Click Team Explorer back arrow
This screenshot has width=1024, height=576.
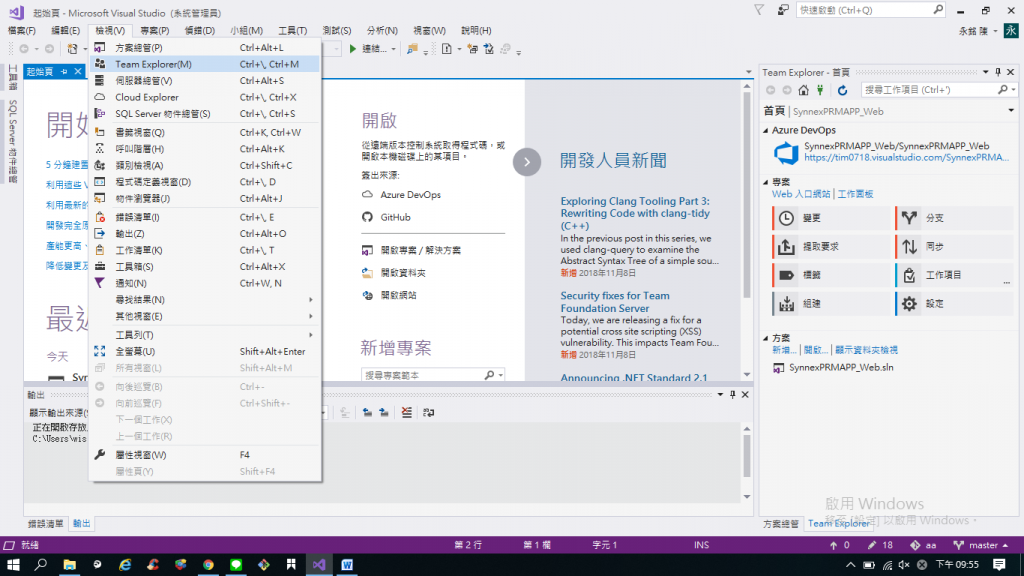771,90
